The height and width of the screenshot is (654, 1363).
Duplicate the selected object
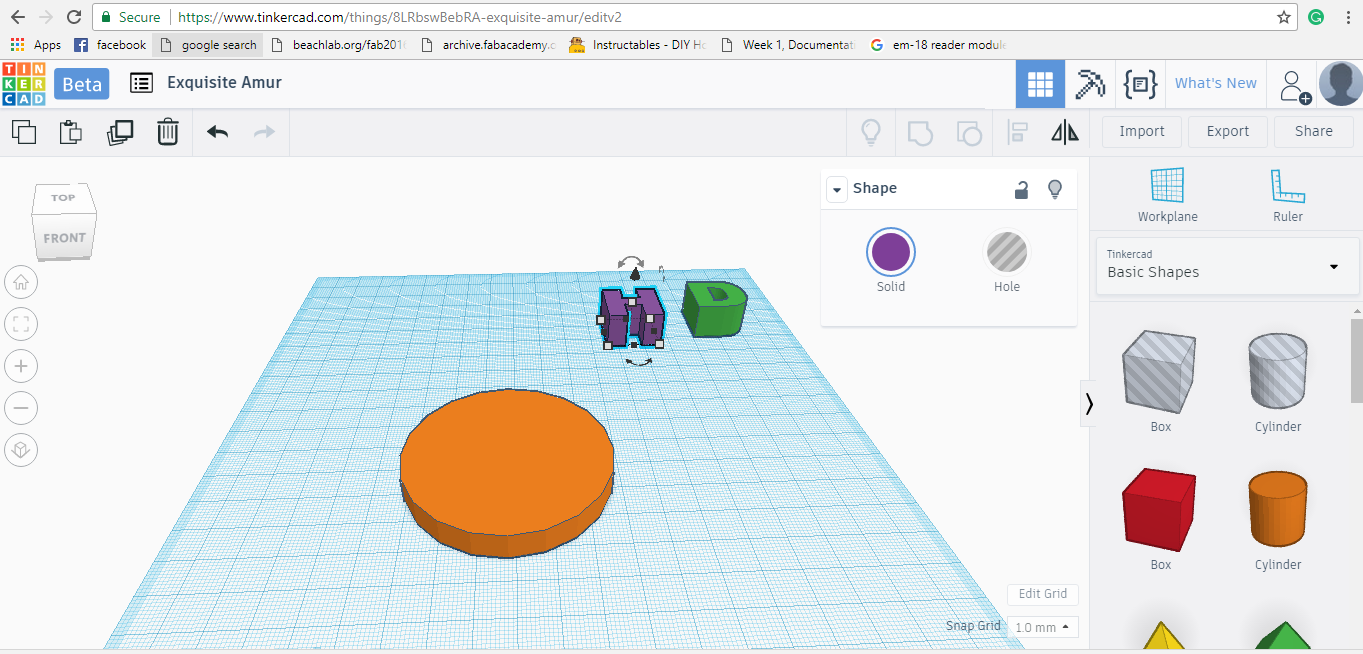tap(120, 131)
